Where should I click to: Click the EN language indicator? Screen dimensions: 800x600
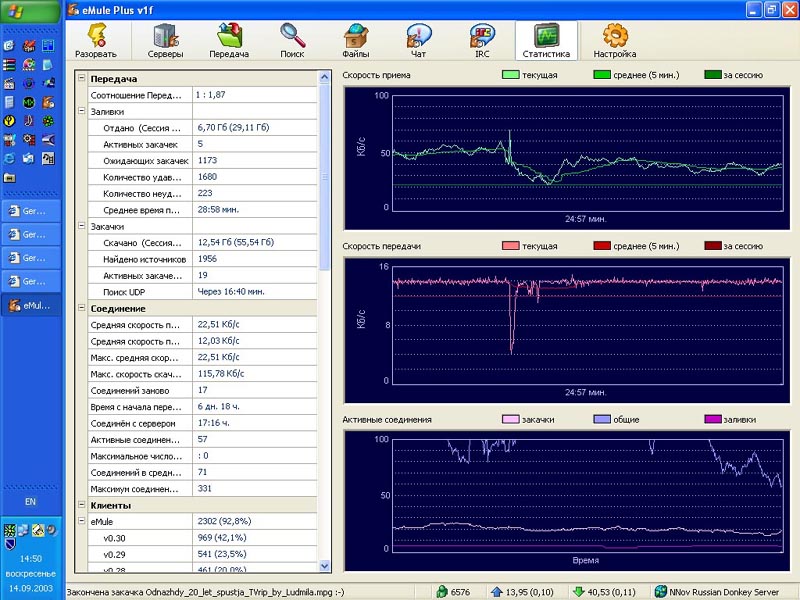tap(31, 502)
